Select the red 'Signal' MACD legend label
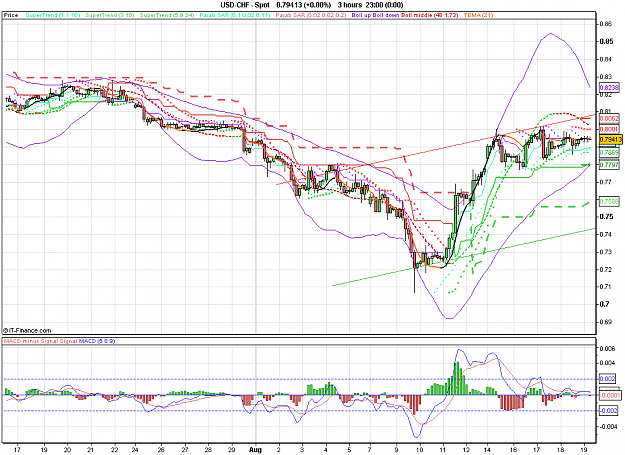 pos(69,341)
